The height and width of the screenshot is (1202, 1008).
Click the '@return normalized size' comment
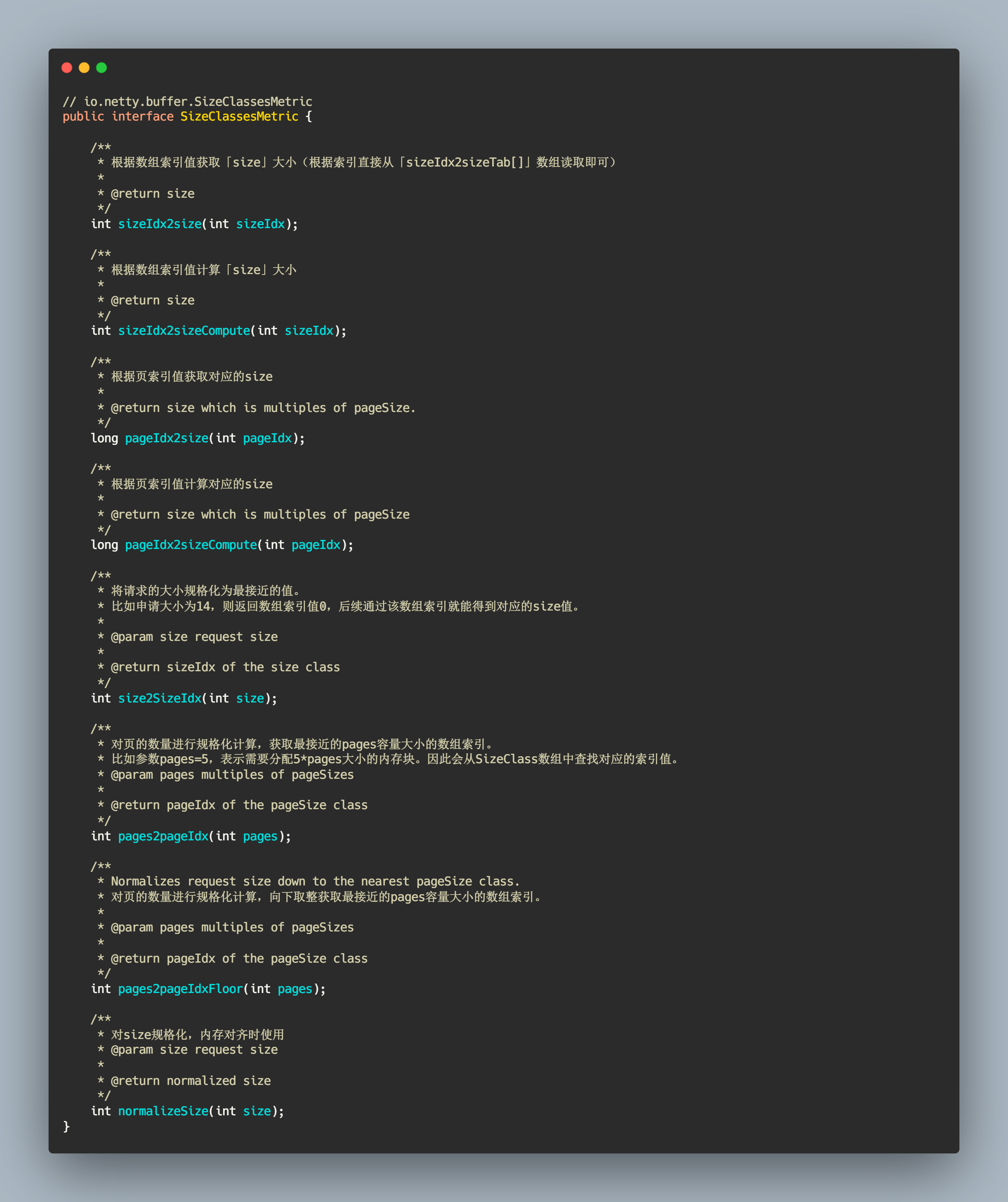pyautogui.click(x=190, y=1080)
